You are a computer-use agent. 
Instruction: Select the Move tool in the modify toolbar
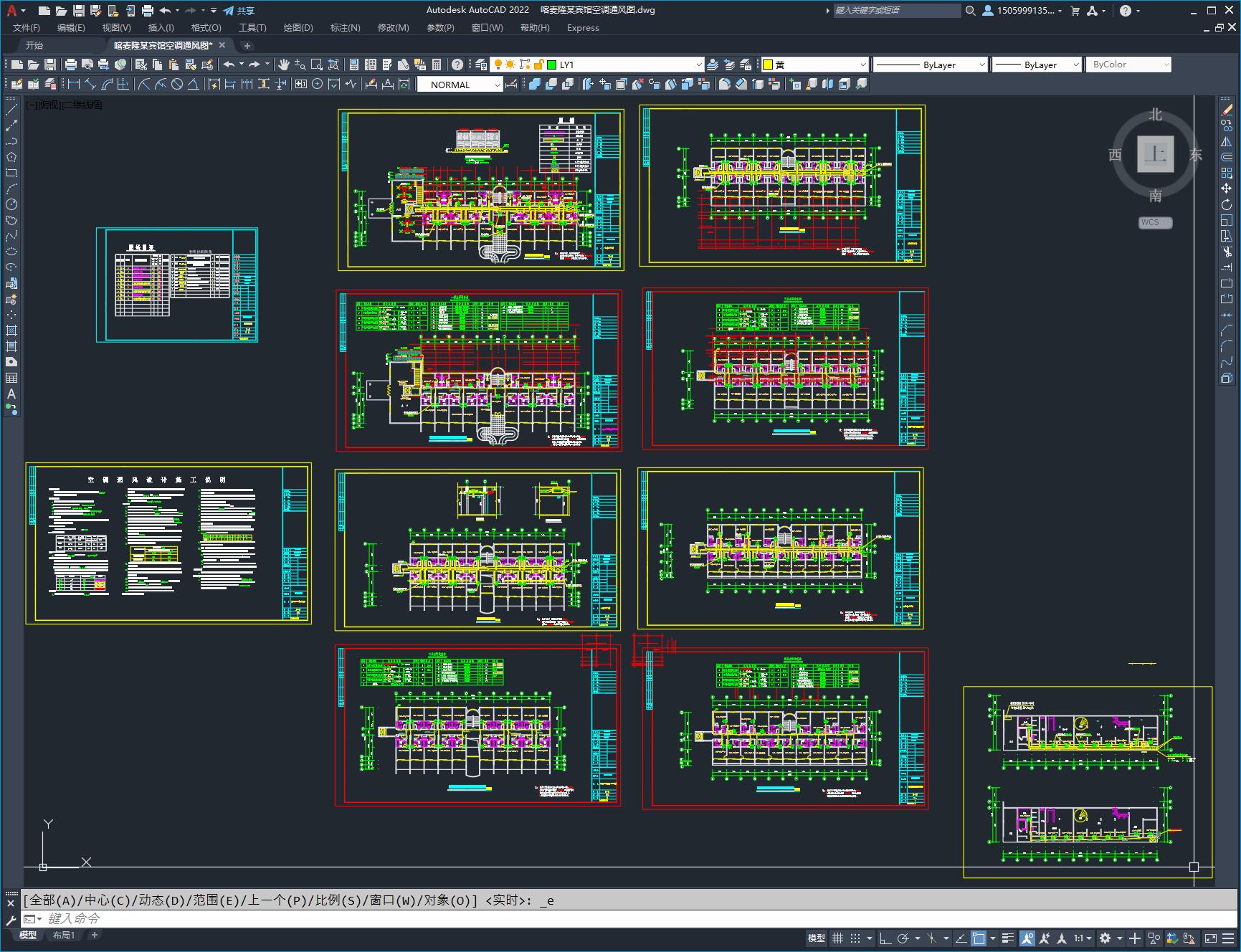pos(1227,189)
